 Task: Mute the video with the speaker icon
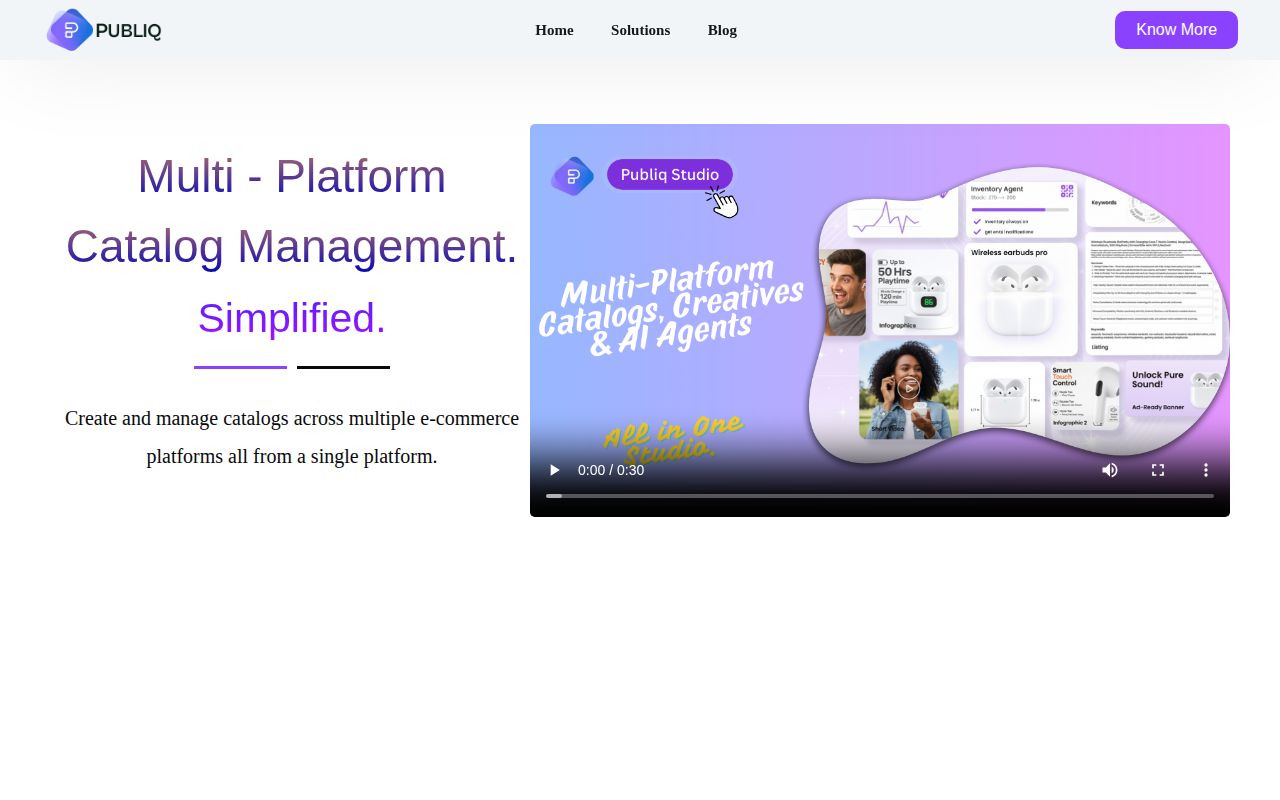coord(1110,470)
